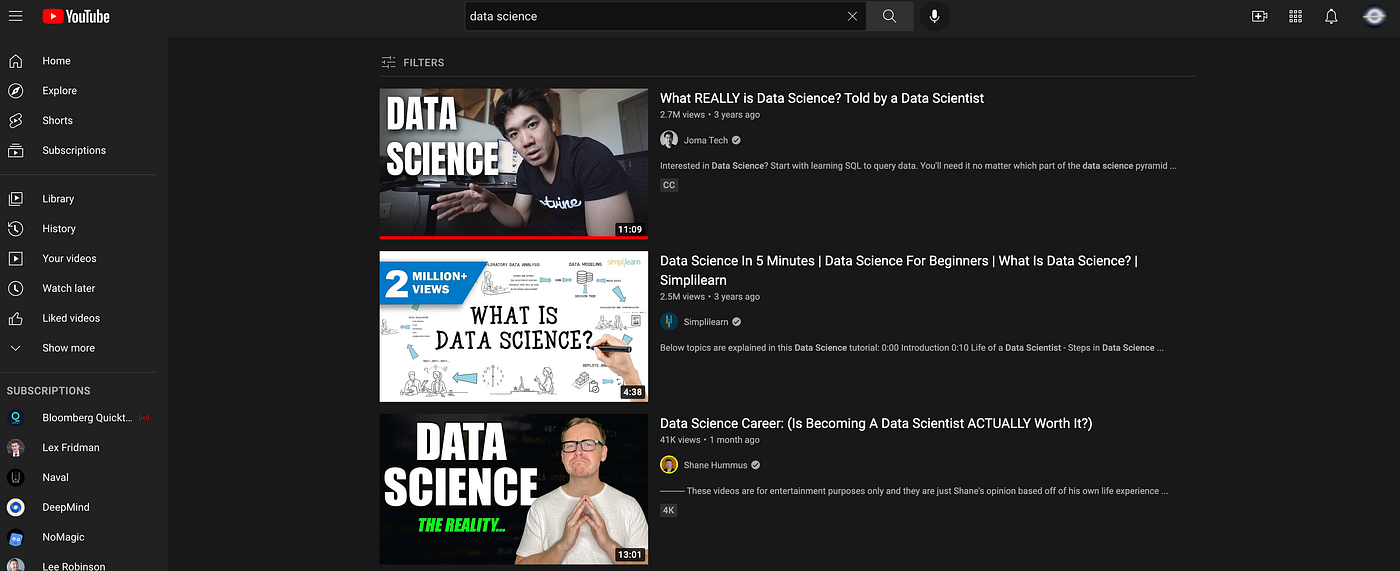Open the notifications bell
Viewport: 1400px width, 571px height.
tap(1331, 16)
